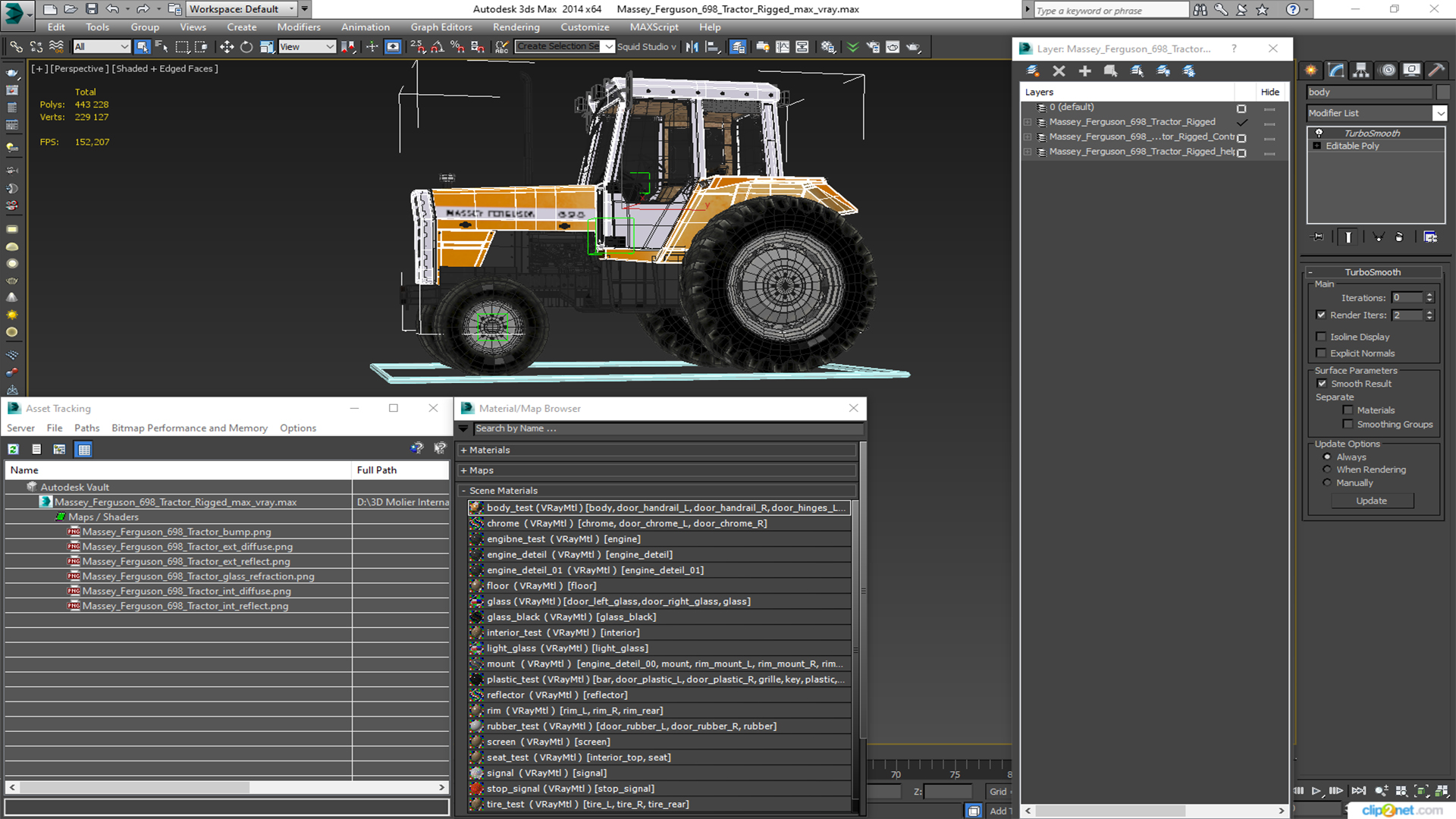Viewport: 1456px width, 819px height.
Task: Activate Select and Uniform Scale tool
Action: (266, 47)
